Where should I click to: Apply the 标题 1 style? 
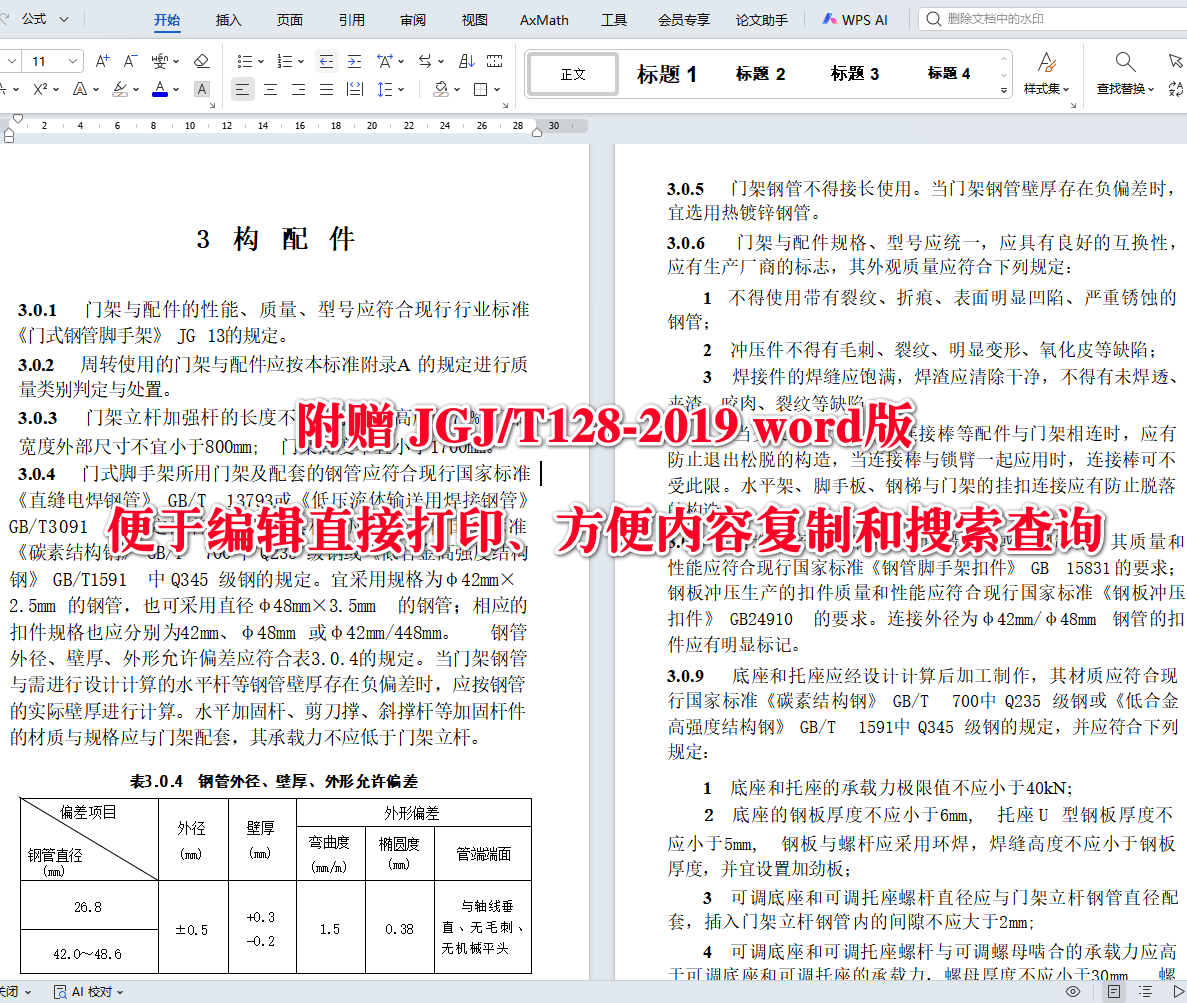point(667,74)
